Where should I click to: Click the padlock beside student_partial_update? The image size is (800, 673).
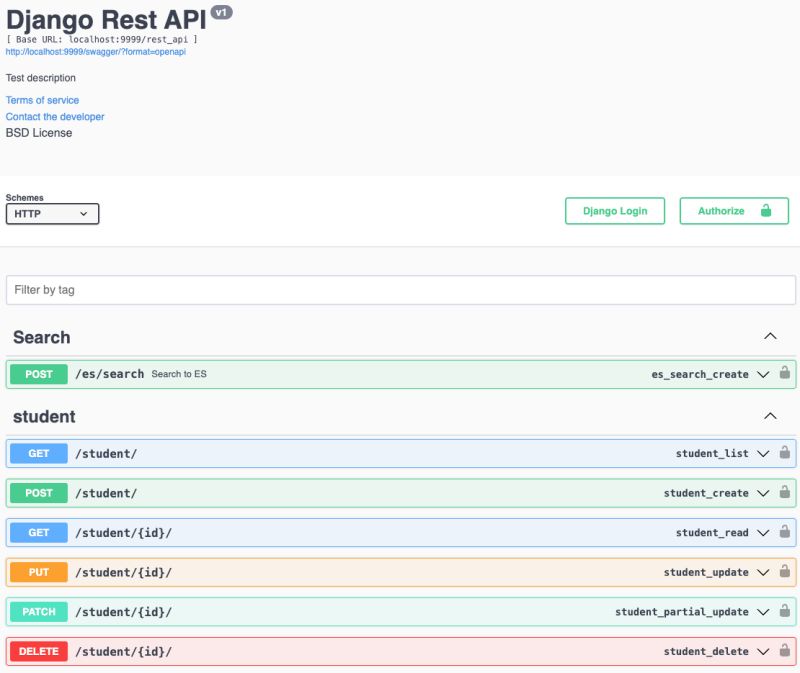point(786,611)
